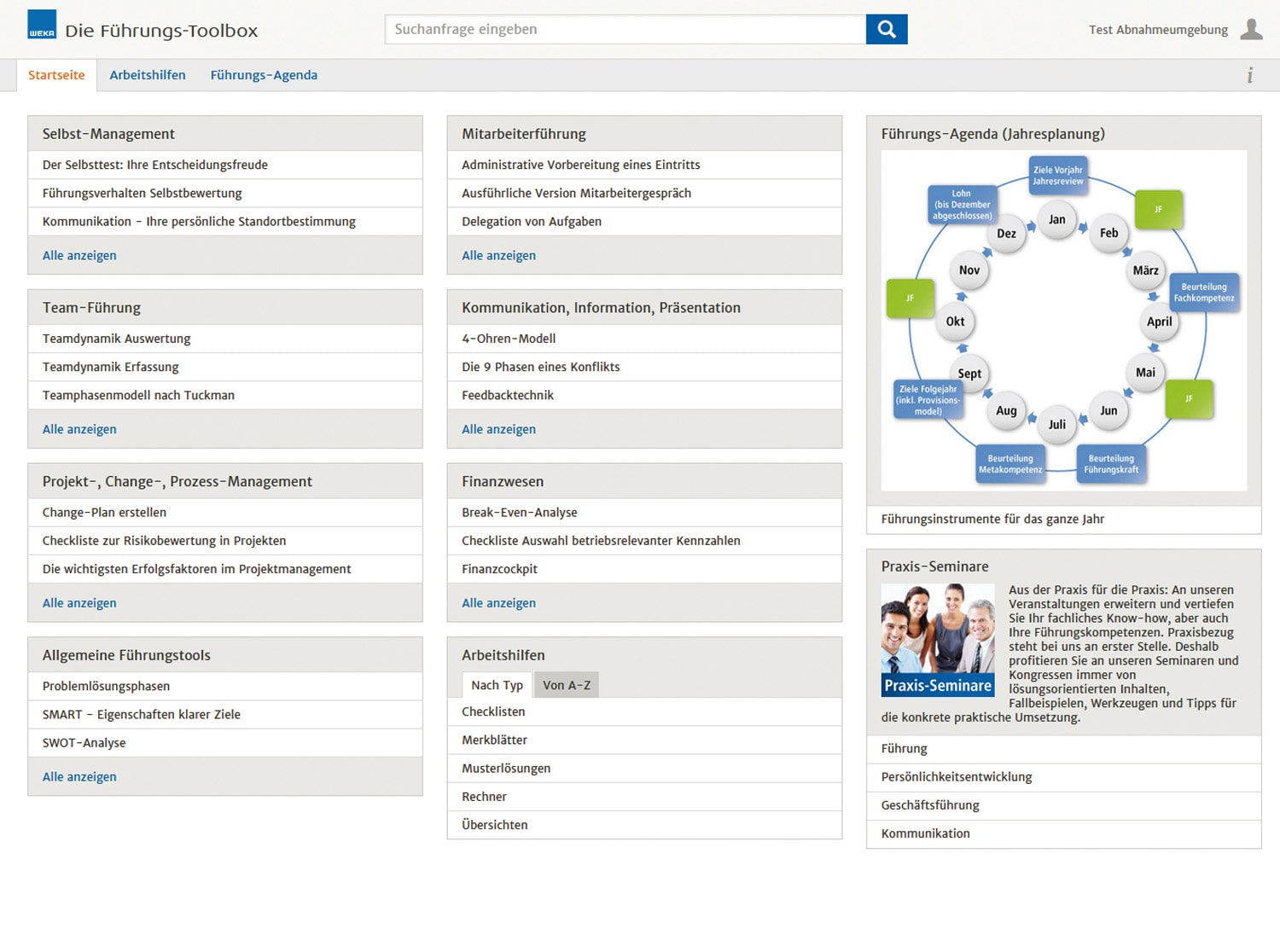Open the Praxis-Seminare thumbnail image

click(938, 640)
